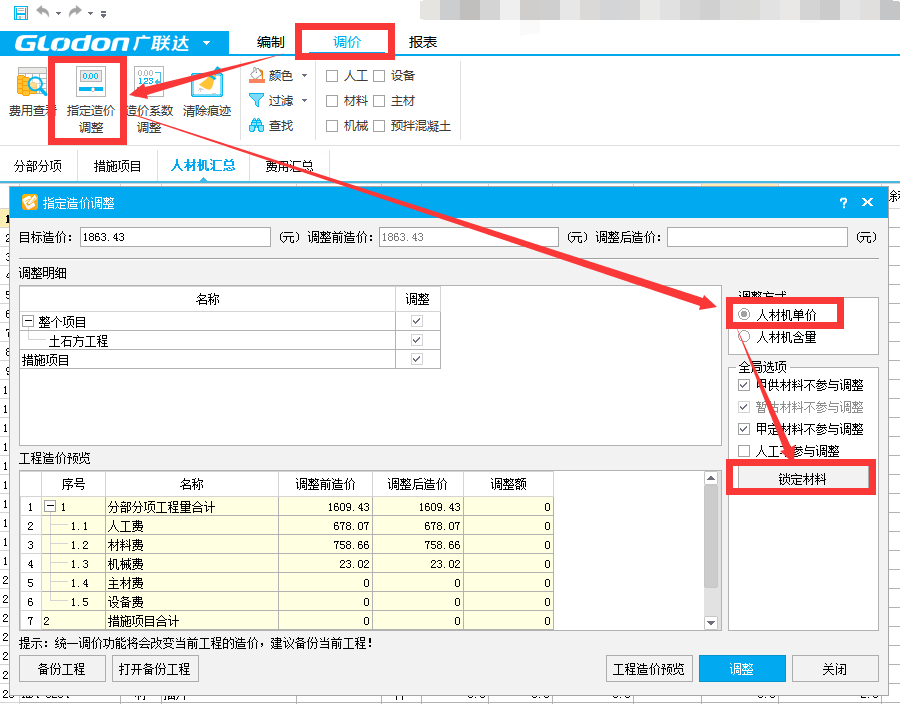Enable 人工不参与调整 option
900x704 pixels.
pyautogui.click(x=744, y=452)
